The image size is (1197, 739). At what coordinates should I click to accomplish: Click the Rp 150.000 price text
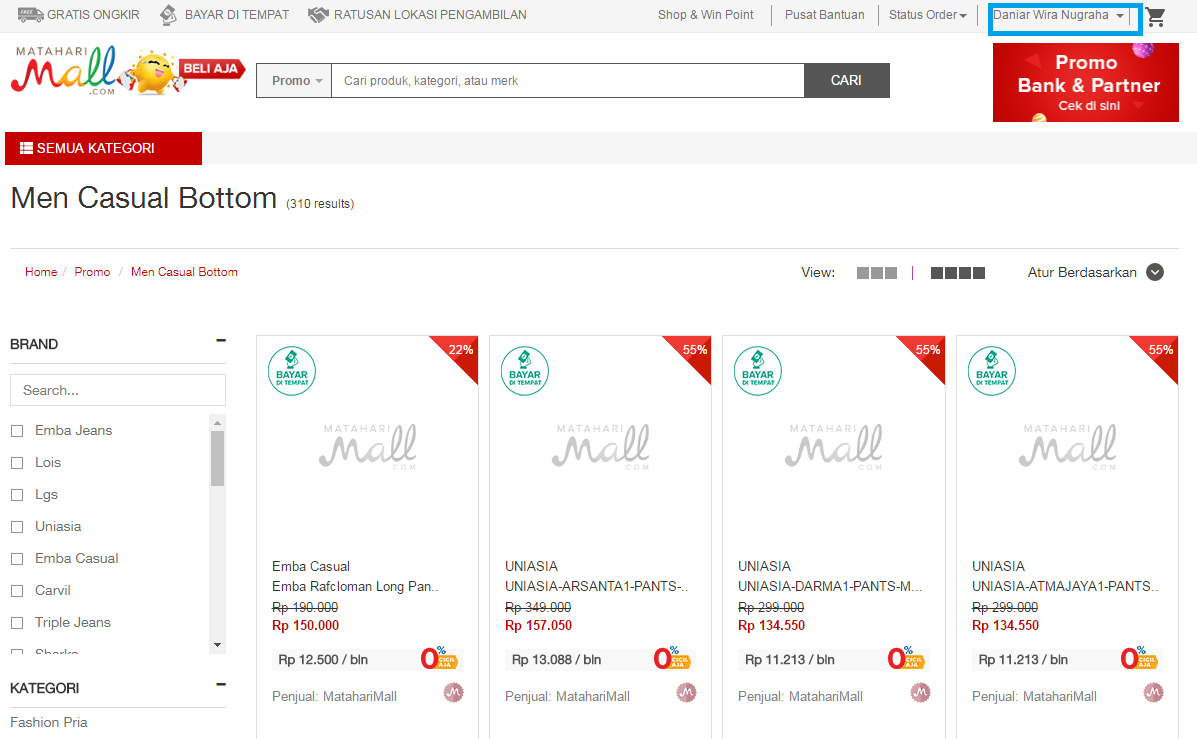pos(305,625)
